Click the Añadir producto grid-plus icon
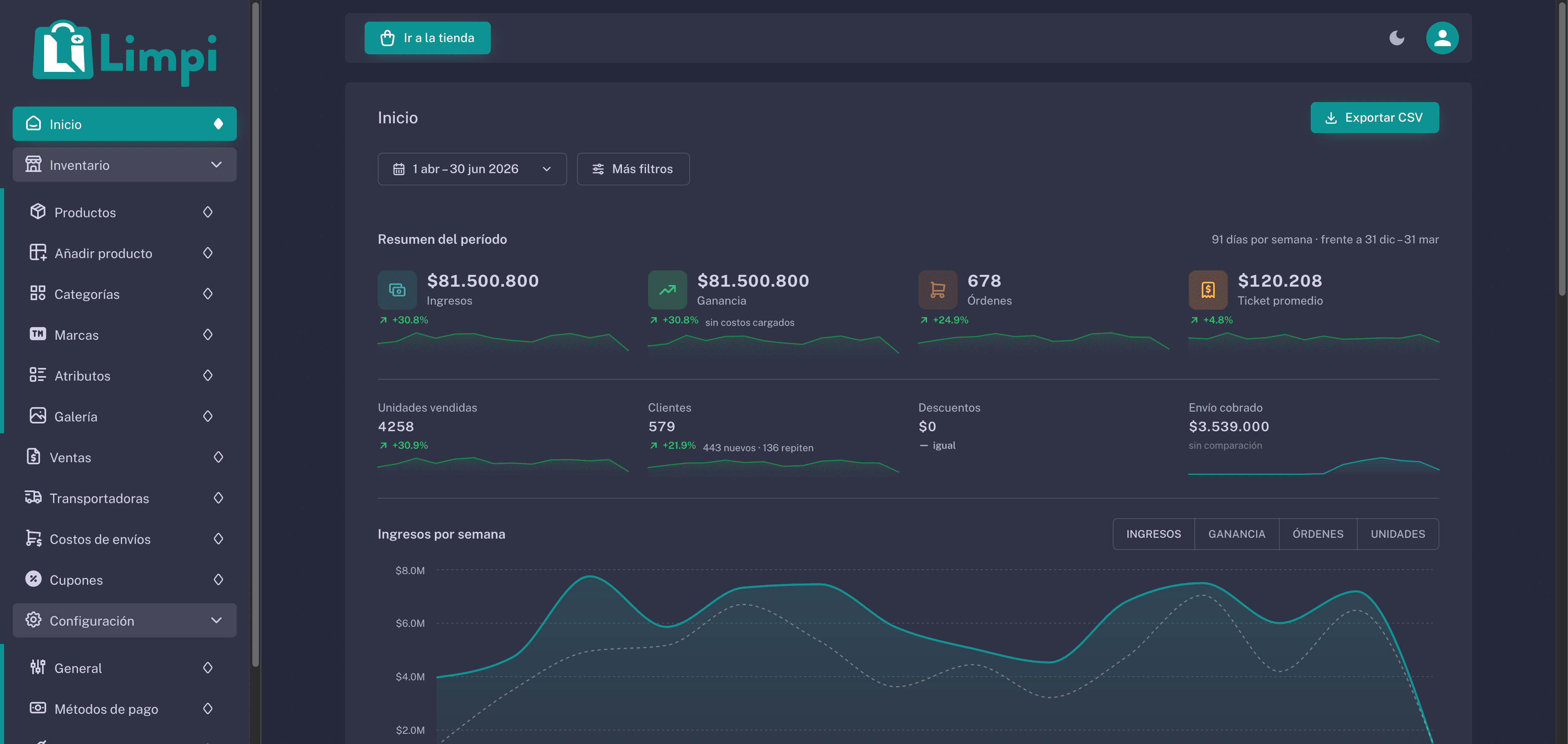The height and width of the screenshot is (744, 1568). pos(38,252)
